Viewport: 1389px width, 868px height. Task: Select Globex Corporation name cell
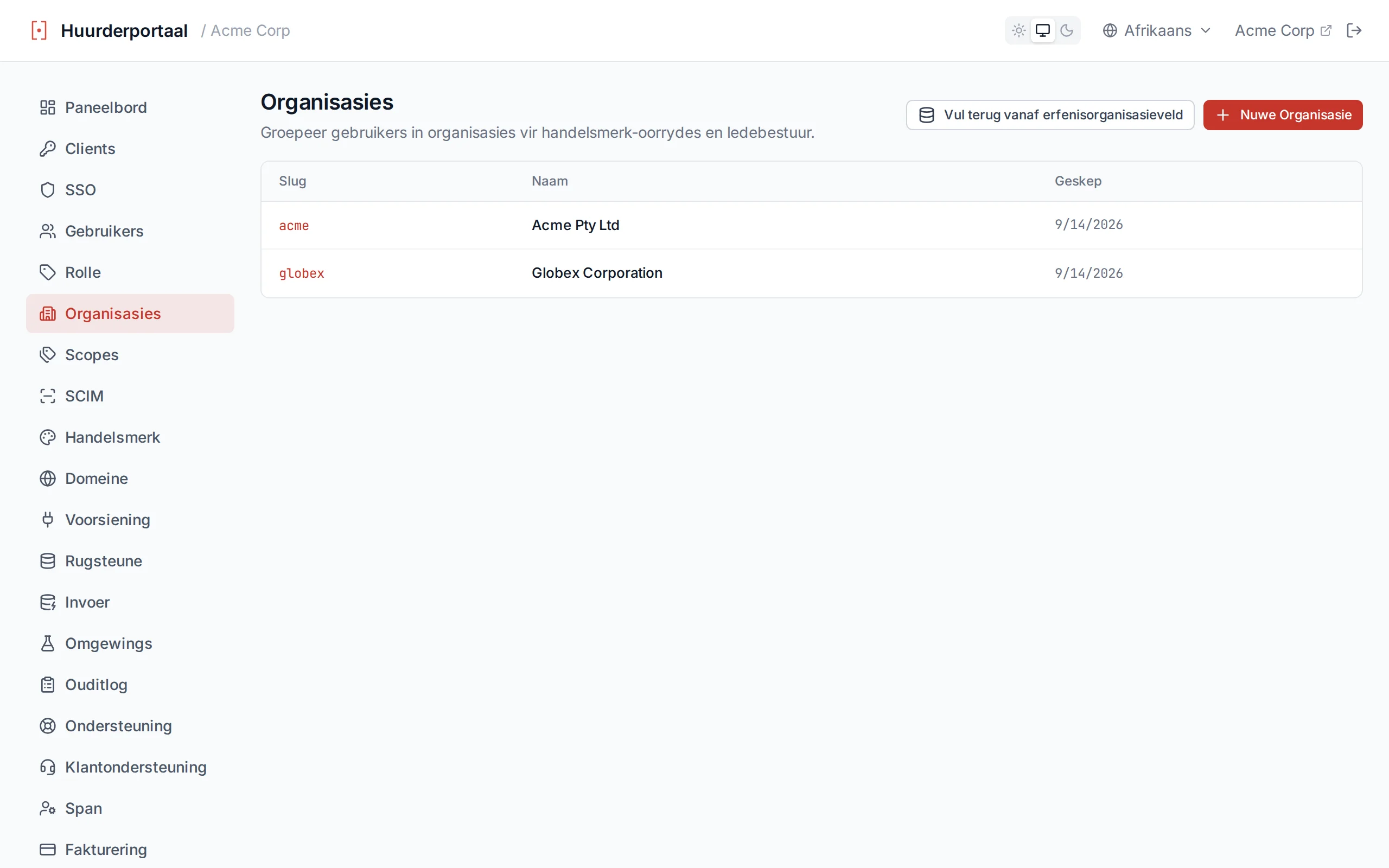click(x=597, y=273)
